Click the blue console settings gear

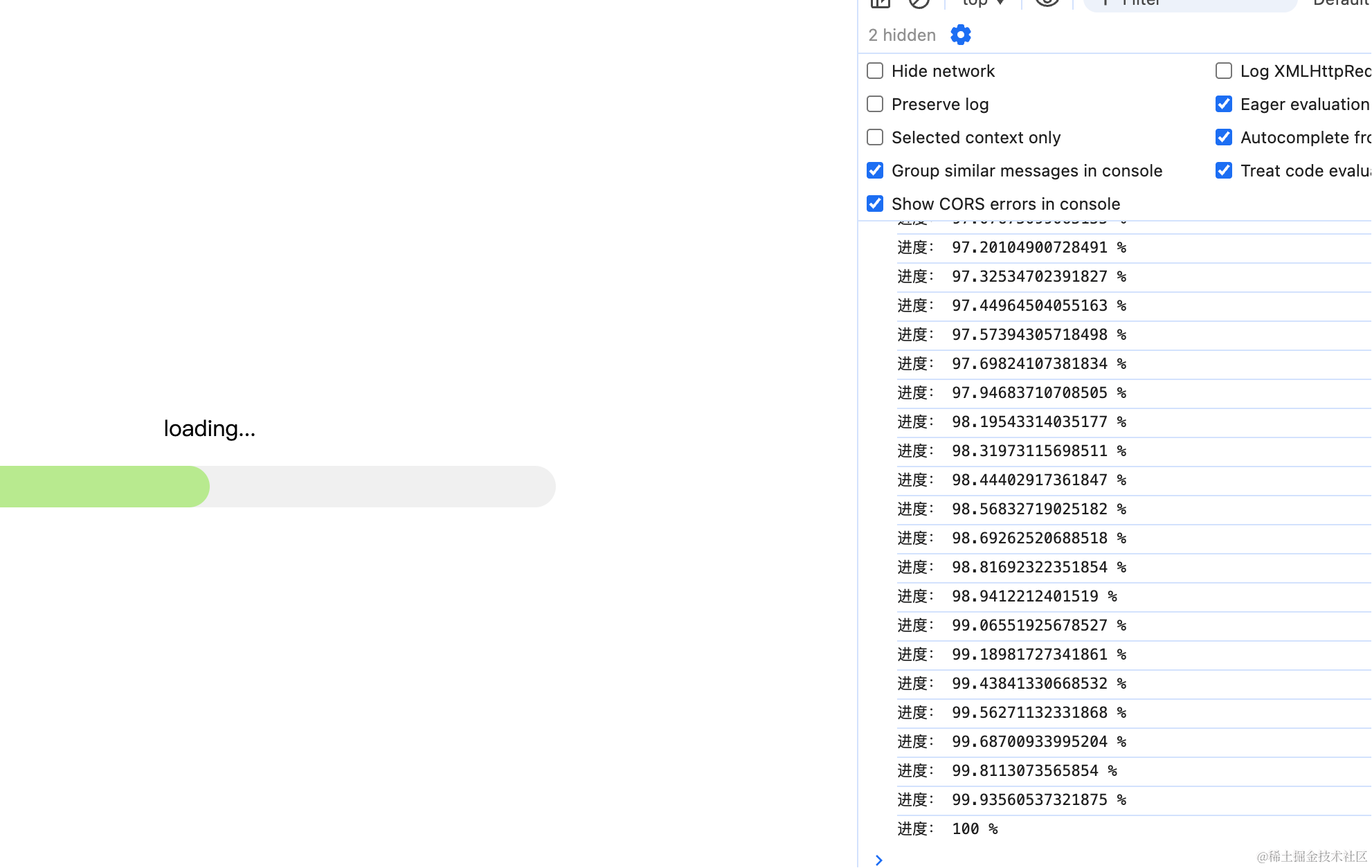point(960,35)
